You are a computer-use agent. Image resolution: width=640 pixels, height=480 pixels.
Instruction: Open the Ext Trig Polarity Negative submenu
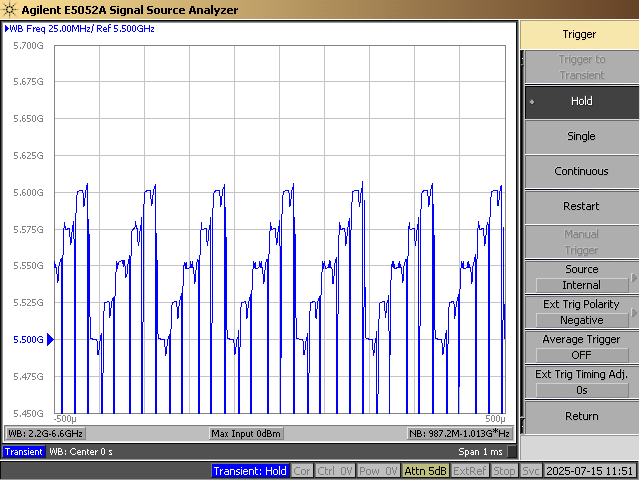[581, 313]
